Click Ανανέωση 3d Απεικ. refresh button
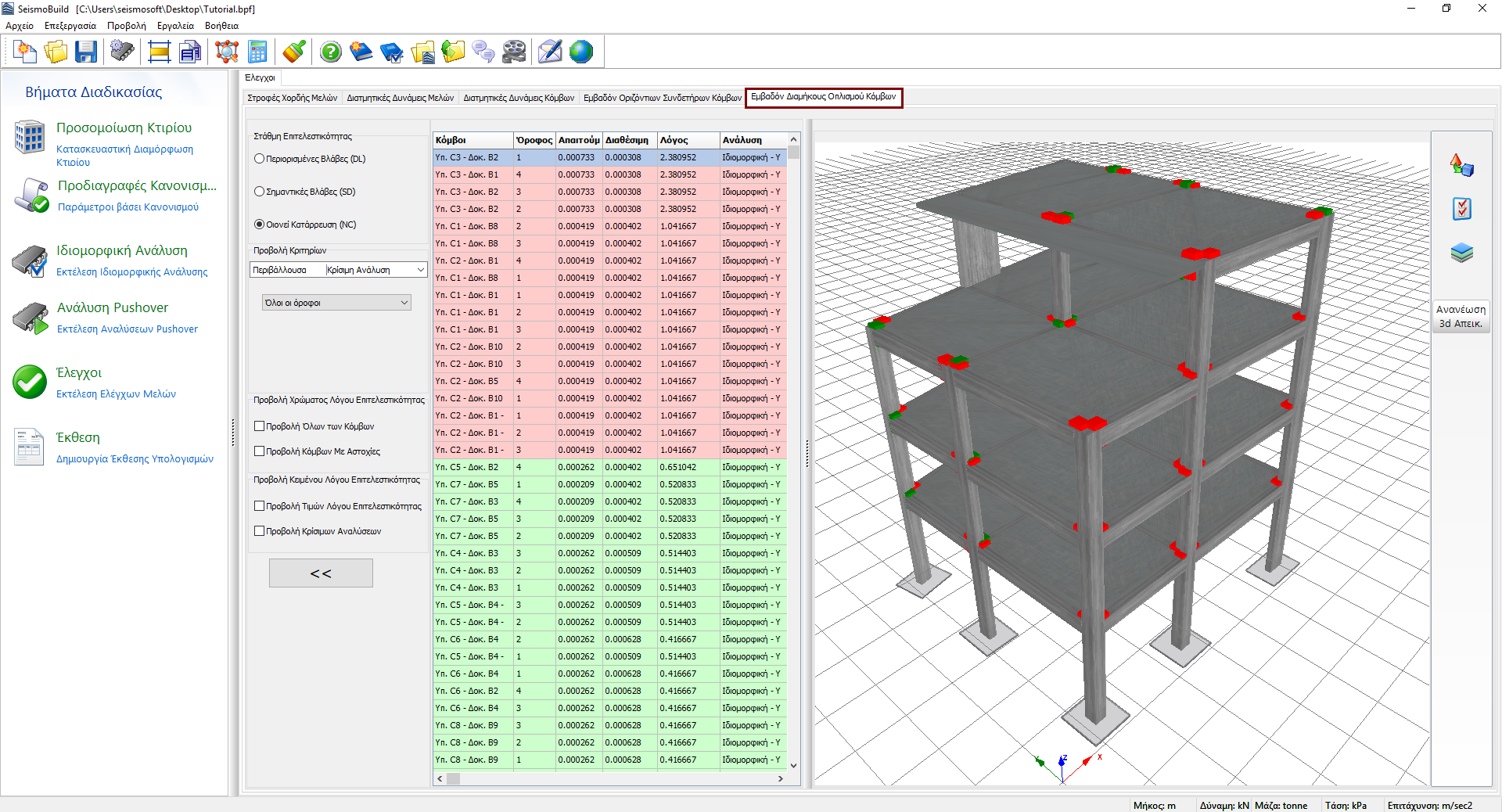This screenshot has height=812, width=1502. point(1461,317)
